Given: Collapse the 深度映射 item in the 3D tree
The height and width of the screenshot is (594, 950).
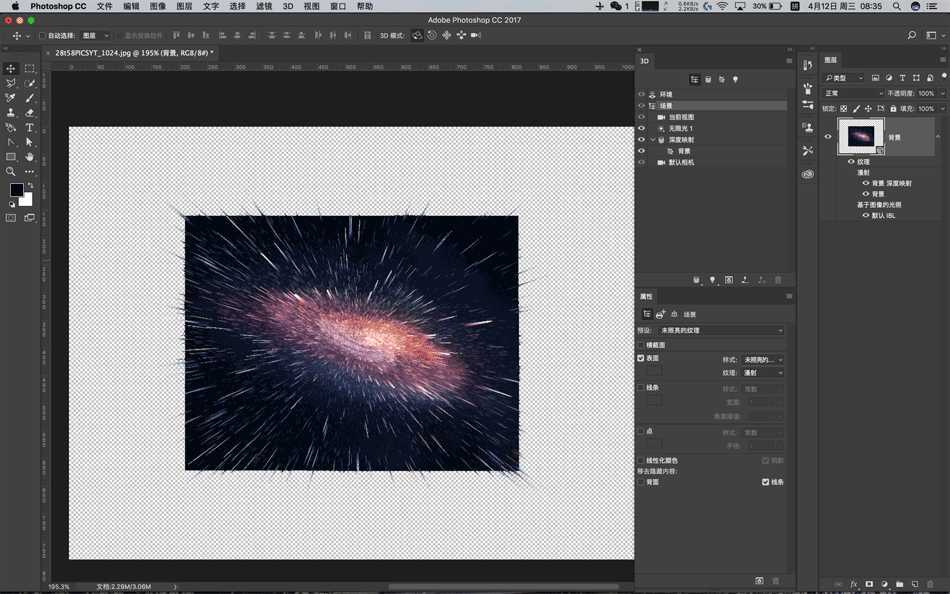Looking at the screenshot, I should click(x=653, y=139).
